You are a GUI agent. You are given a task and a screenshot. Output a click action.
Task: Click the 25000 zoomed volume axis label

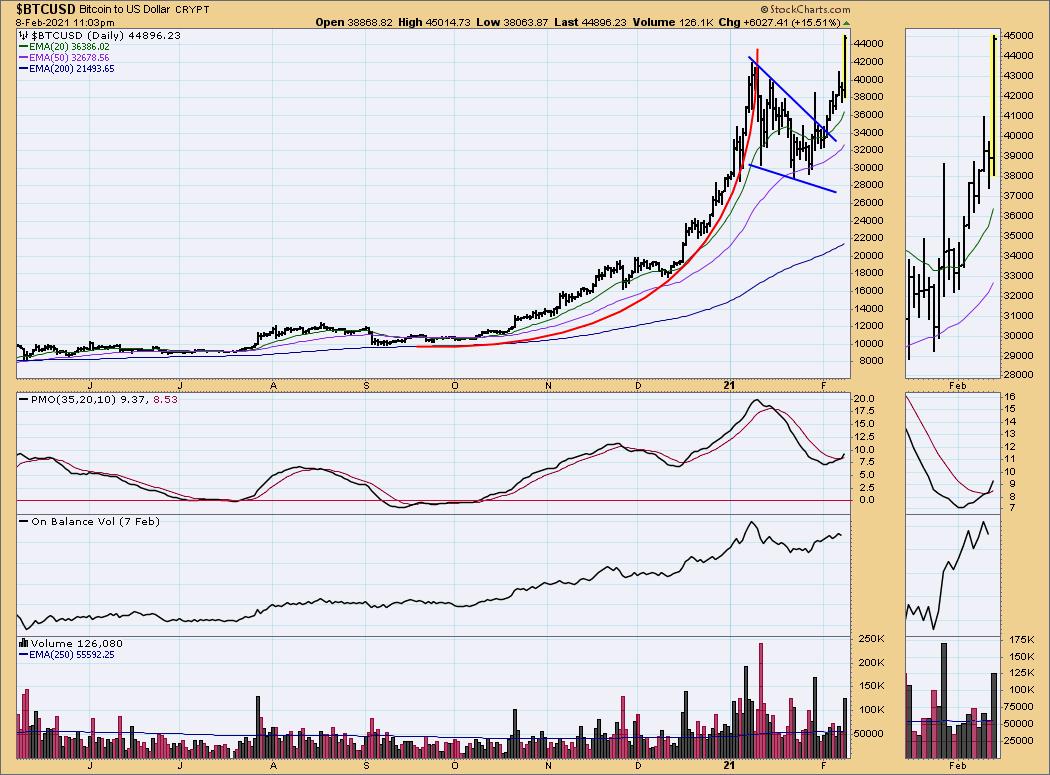1018,741
